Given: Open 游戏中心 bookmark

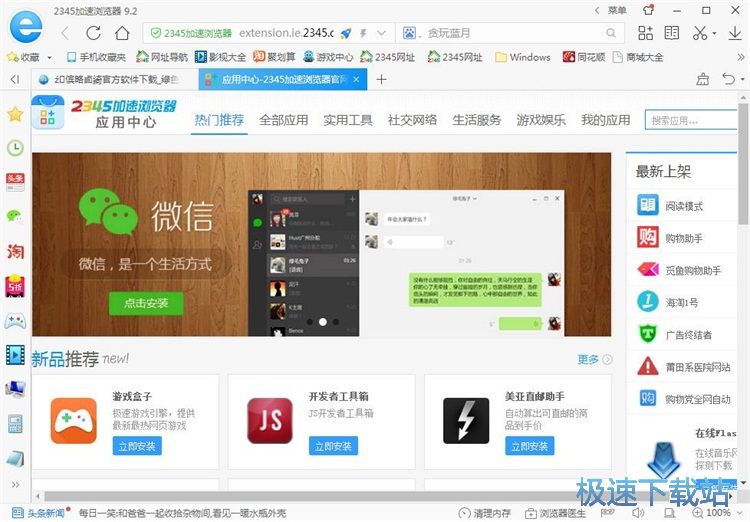Looking at the screenshot, I should (329, 57).
